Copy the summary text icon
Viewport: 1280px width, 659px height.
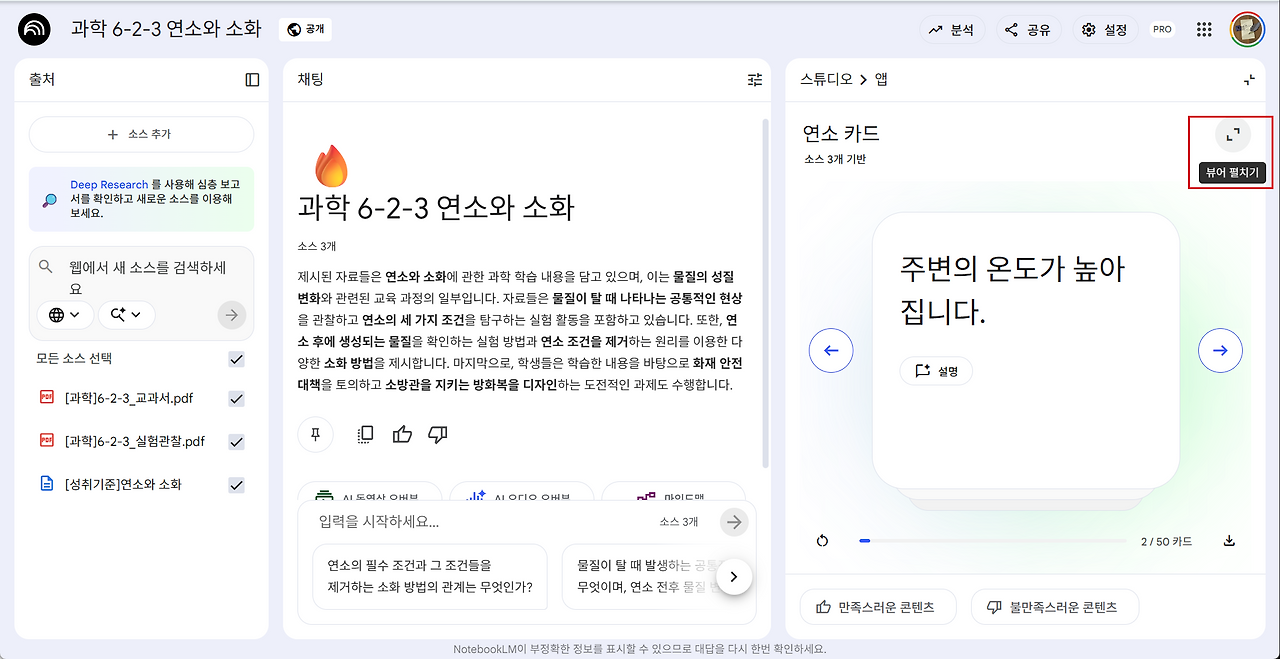coord(366,434)
